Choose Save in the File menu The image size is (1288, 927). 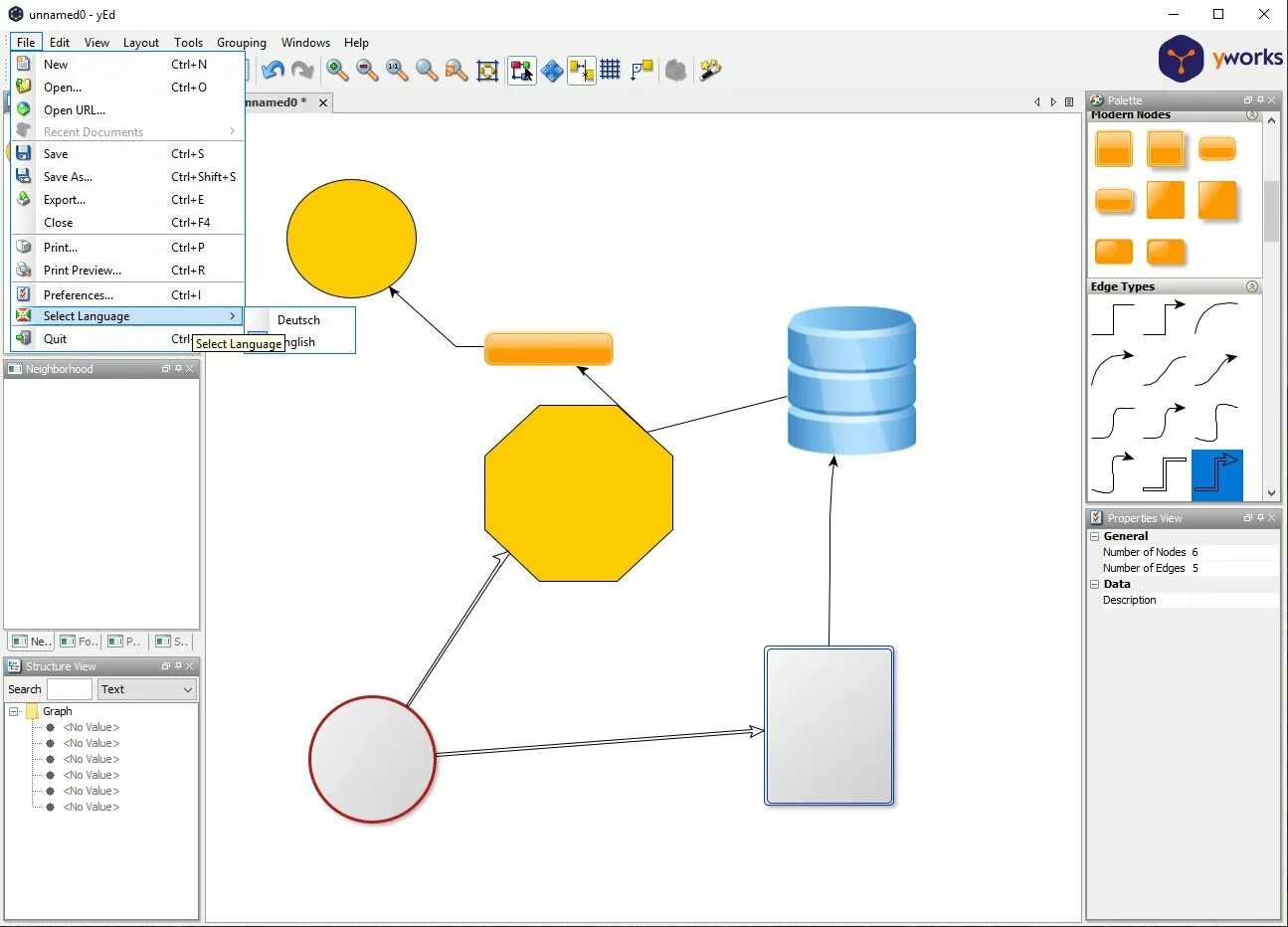pyautogui.click(x=127, y=153)
